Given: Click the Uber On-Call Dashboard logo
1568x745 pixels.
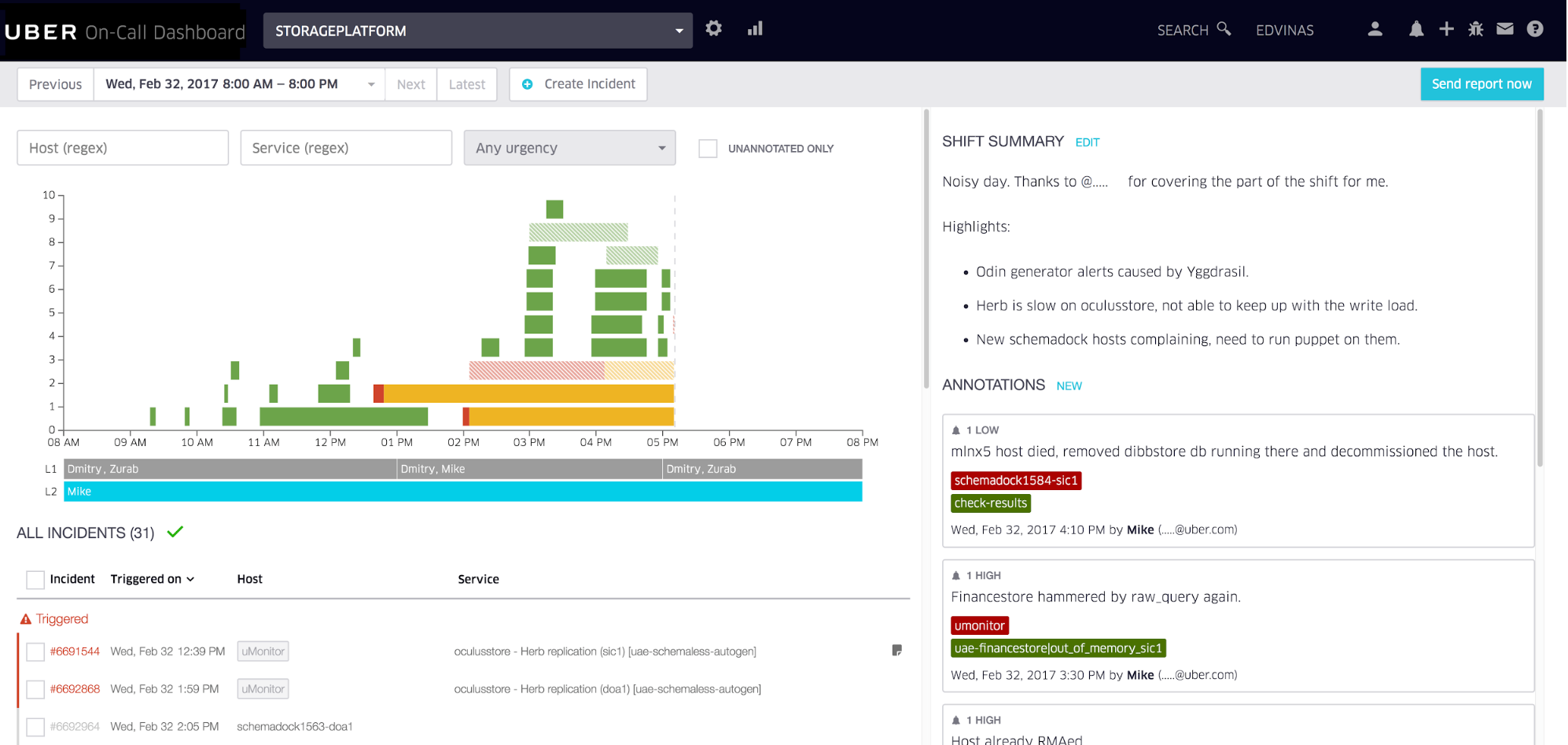Looking at the screenshot, I should click(x=124, y=32).
